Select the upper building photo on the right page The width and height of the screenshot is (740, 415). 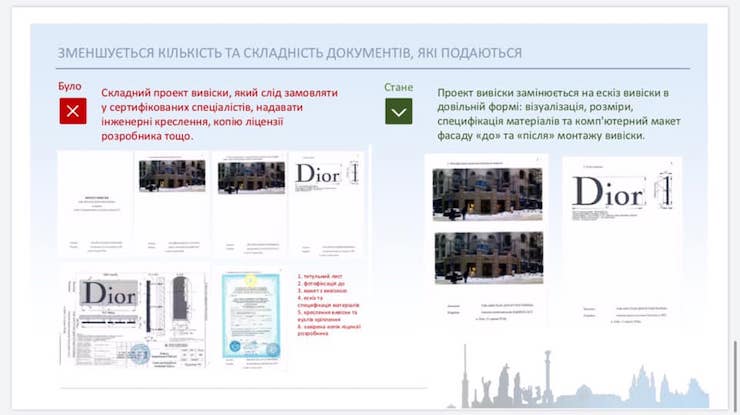pyautogui.click(x=488, y=192)
